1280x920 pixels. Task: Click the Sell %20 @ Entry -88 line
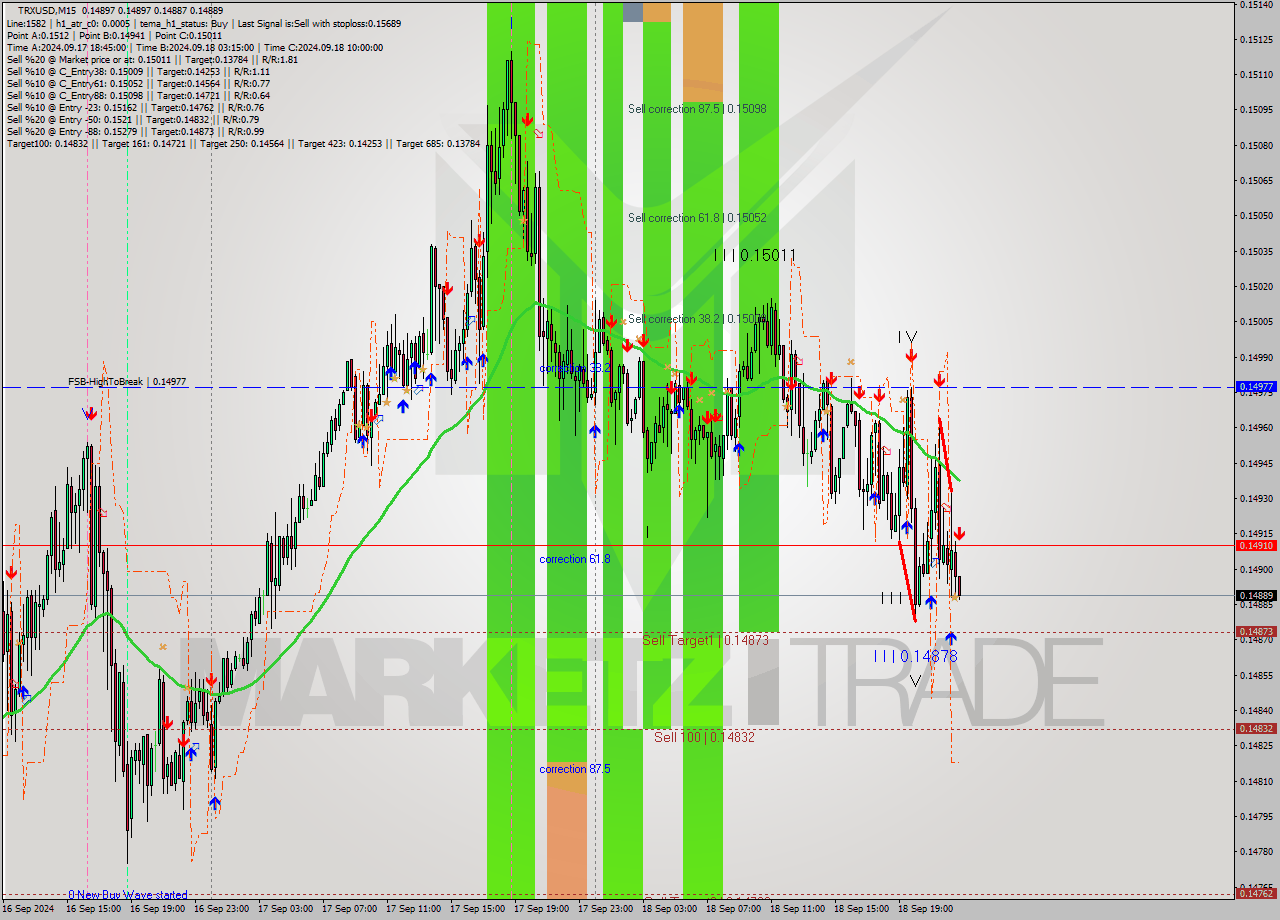[x=135, y=131]
